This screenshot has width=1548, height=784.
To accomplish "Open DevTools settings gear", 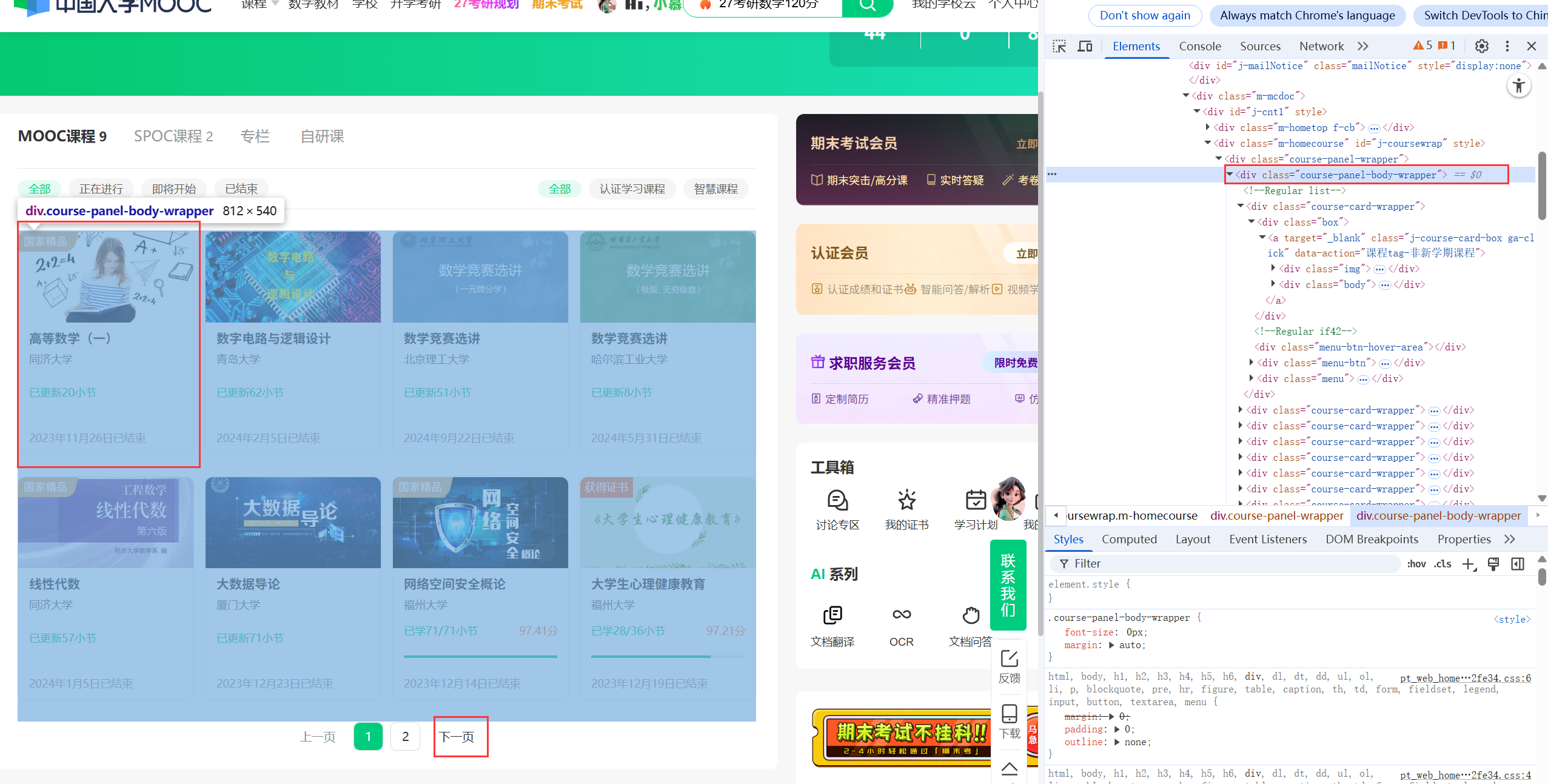I will [1481, 46].
